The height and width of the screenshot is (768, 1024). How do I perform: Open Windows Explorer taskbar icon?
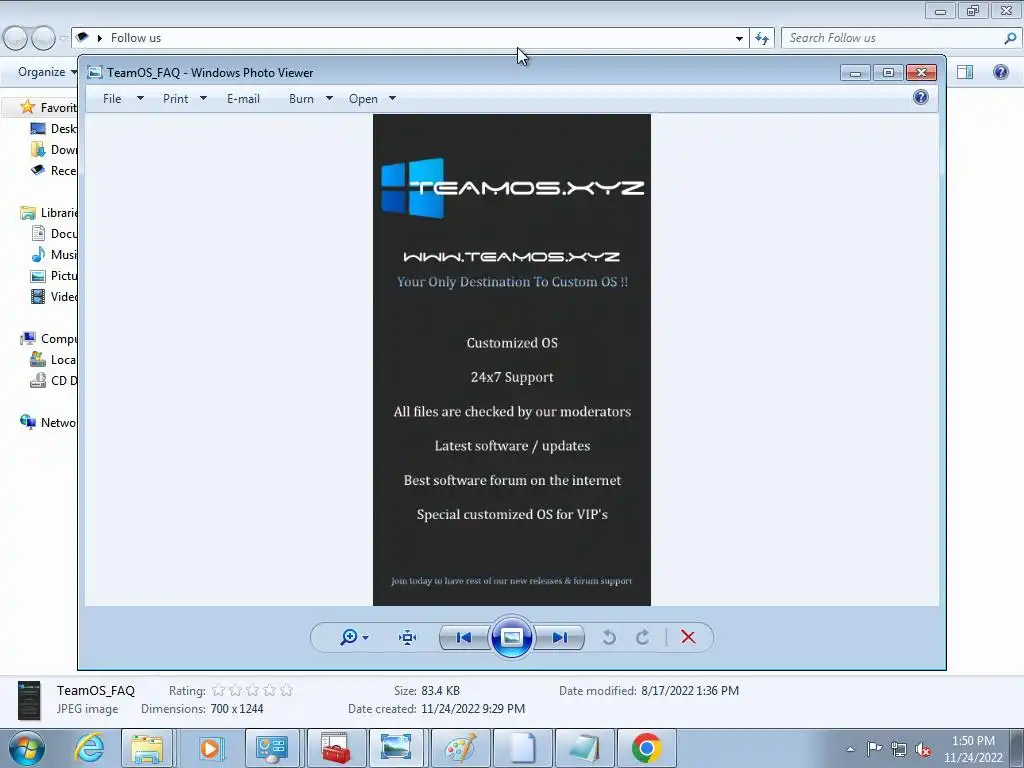(x=147, y=748)
